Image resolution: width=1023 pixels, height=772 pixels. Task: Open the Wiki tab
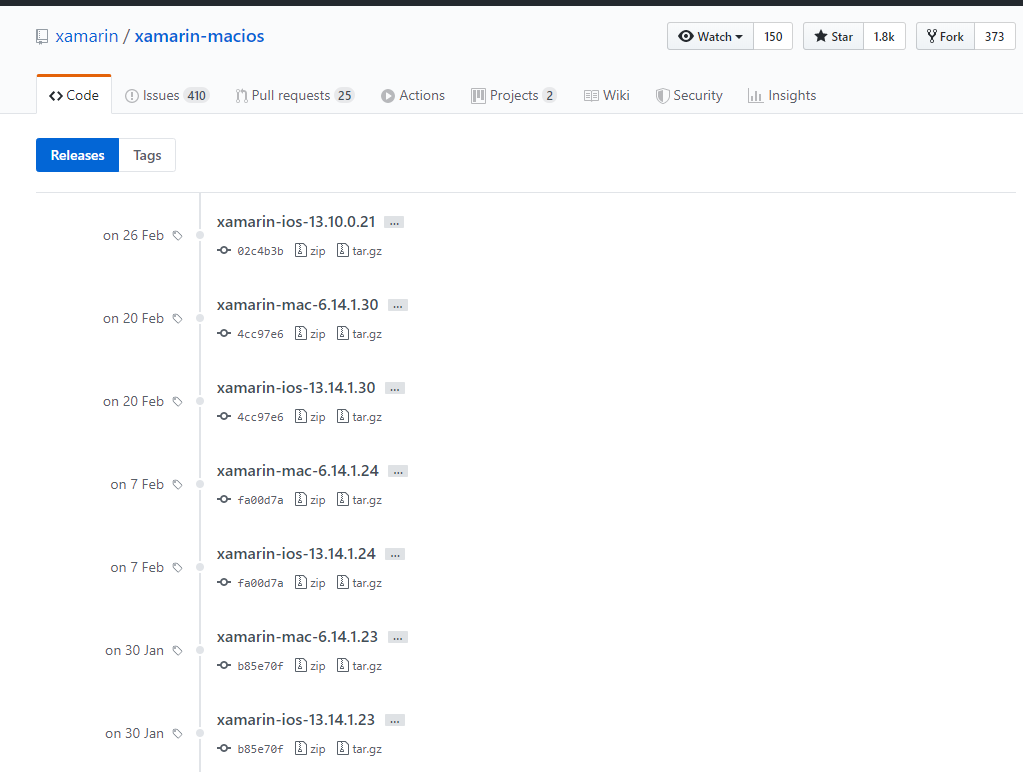[x=606, y=95]
